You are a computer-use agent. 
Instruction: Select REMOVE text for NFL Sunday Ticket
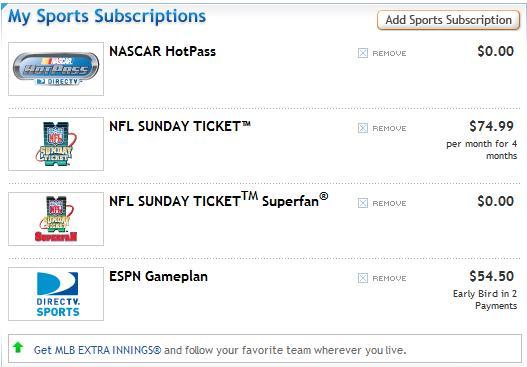[389, 128]
